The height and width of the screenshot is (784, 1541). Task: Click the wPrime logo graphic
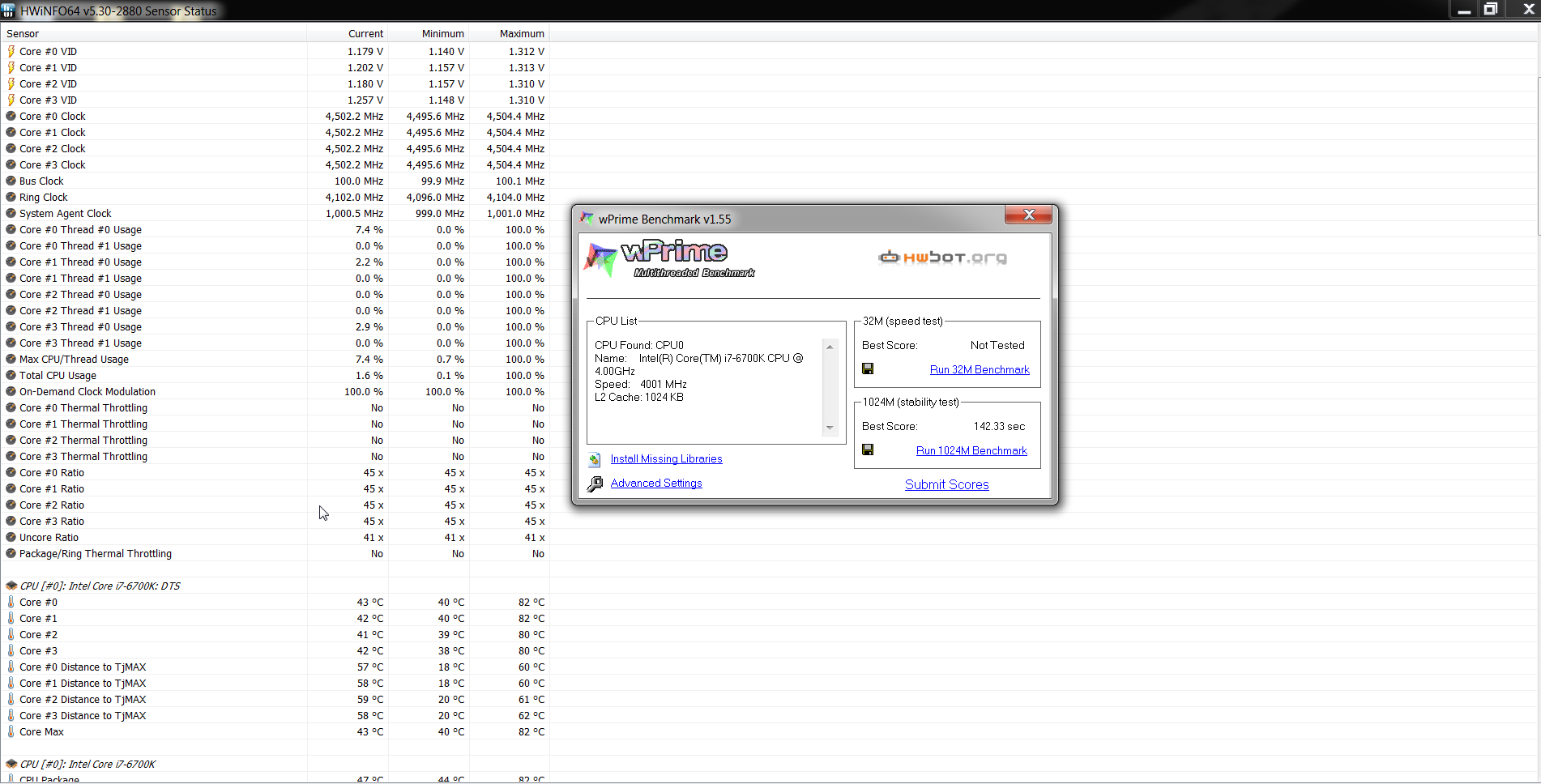669,259
